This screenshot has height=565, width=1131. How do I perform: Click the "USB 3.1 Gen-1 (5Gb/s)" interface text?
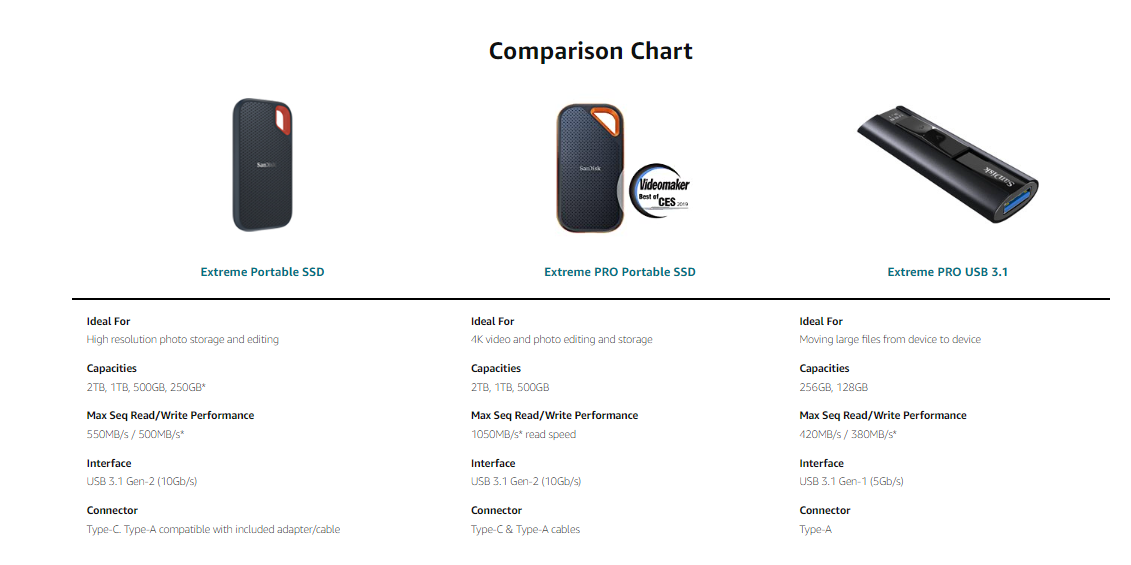(851, 482)
